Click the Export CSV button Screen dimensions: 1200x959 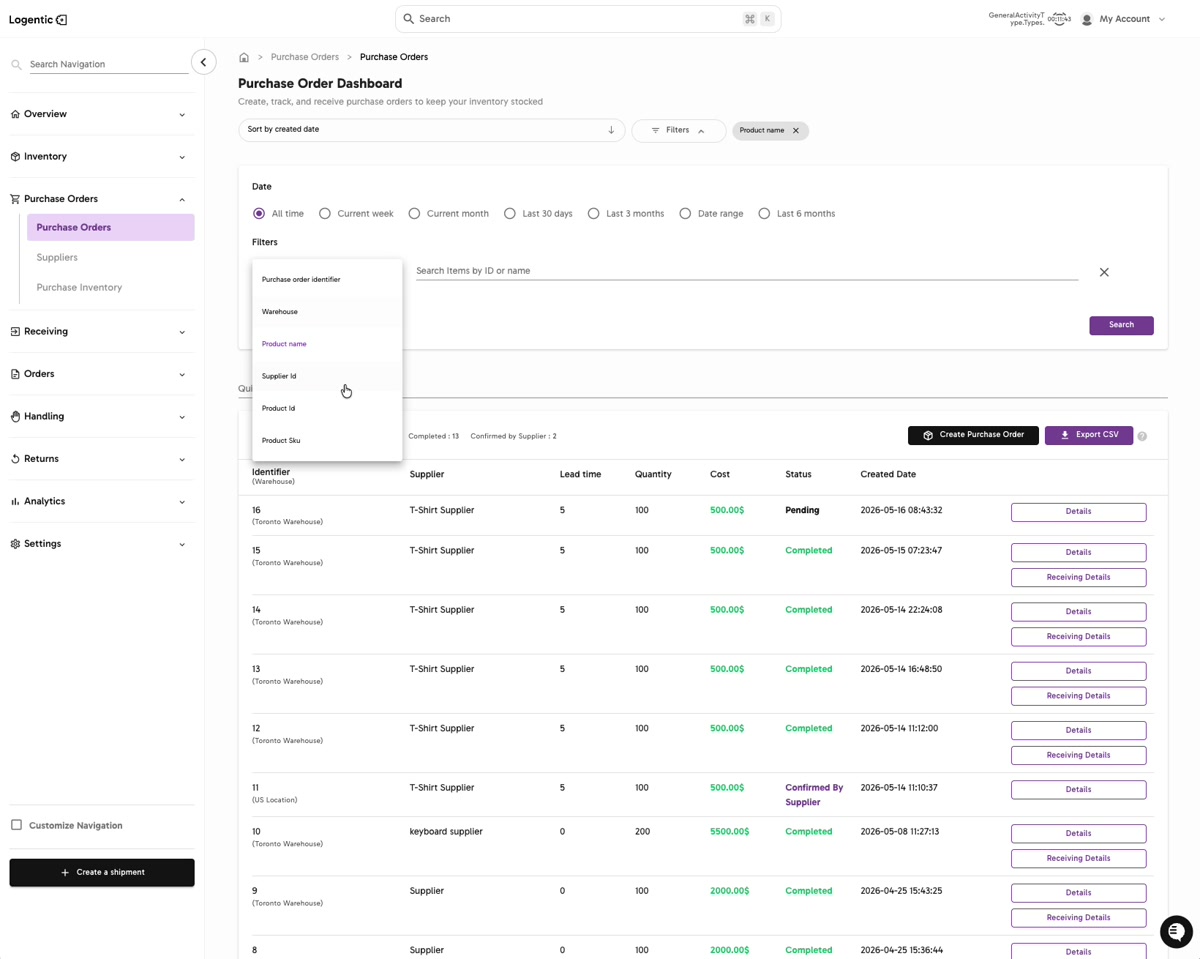pyautogui.click(x=1089, y=435)
